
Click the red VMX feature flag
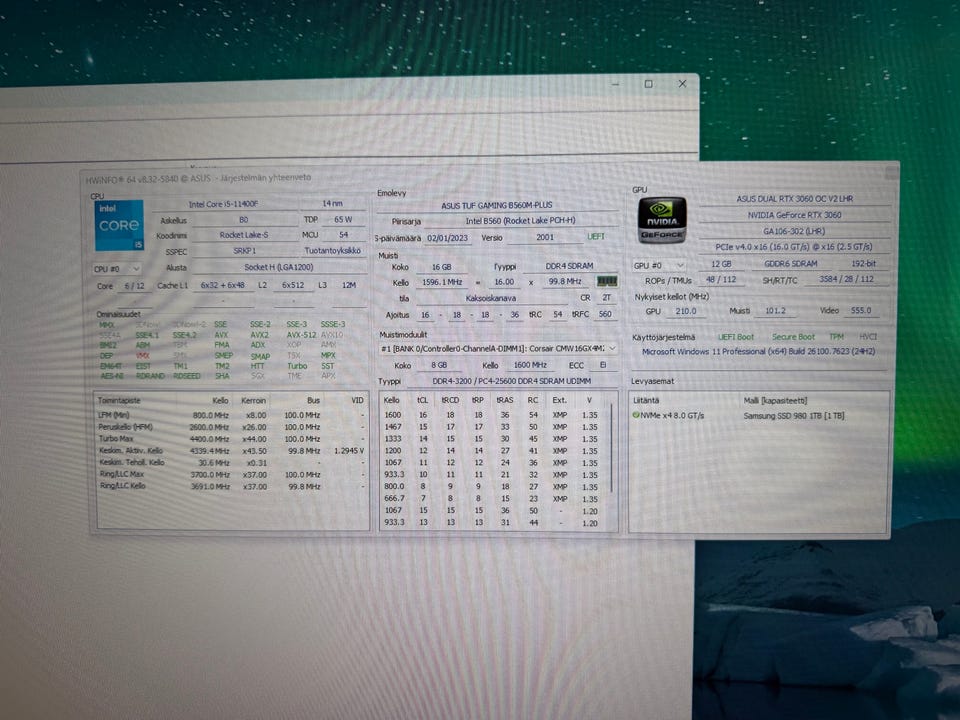point(143,355)
